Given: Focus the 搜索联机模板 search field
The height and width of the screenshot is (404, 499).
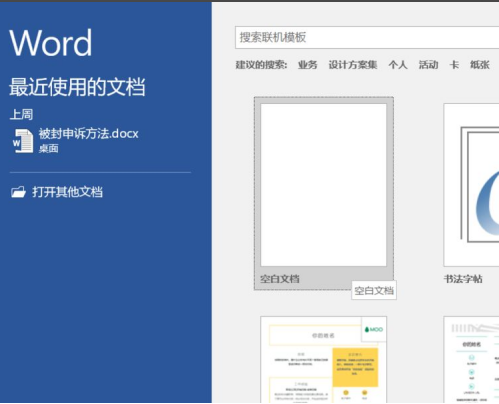Looking at the screenshot, I should coord(367,37).
